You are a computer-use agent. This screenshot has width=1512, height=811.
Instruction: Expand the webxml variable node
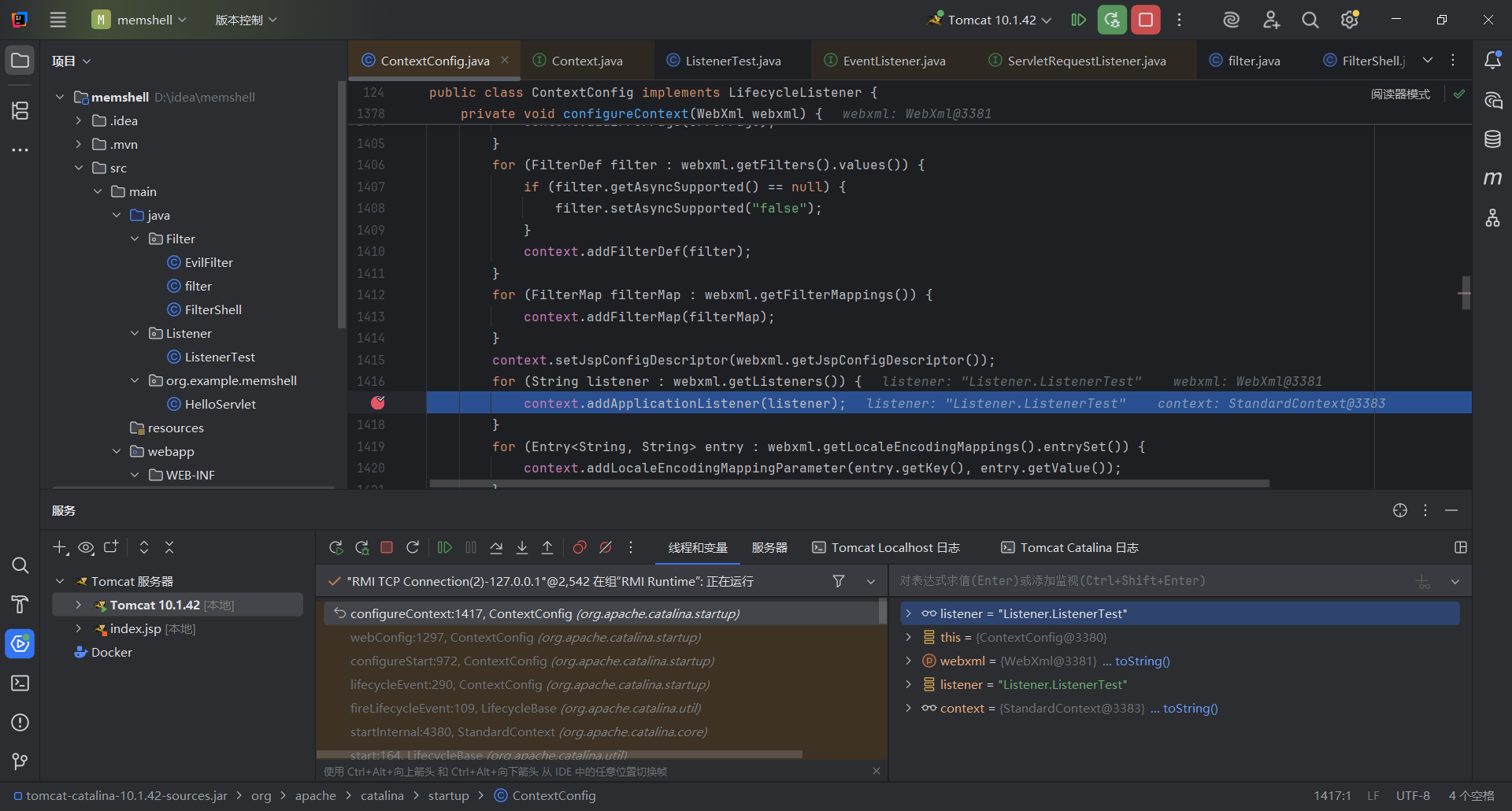coord(908,661)
